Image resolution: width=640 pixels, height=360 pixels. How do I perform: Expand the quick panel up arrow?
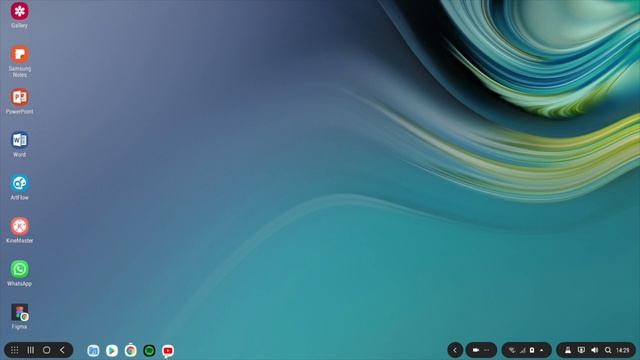click(542, 350)
